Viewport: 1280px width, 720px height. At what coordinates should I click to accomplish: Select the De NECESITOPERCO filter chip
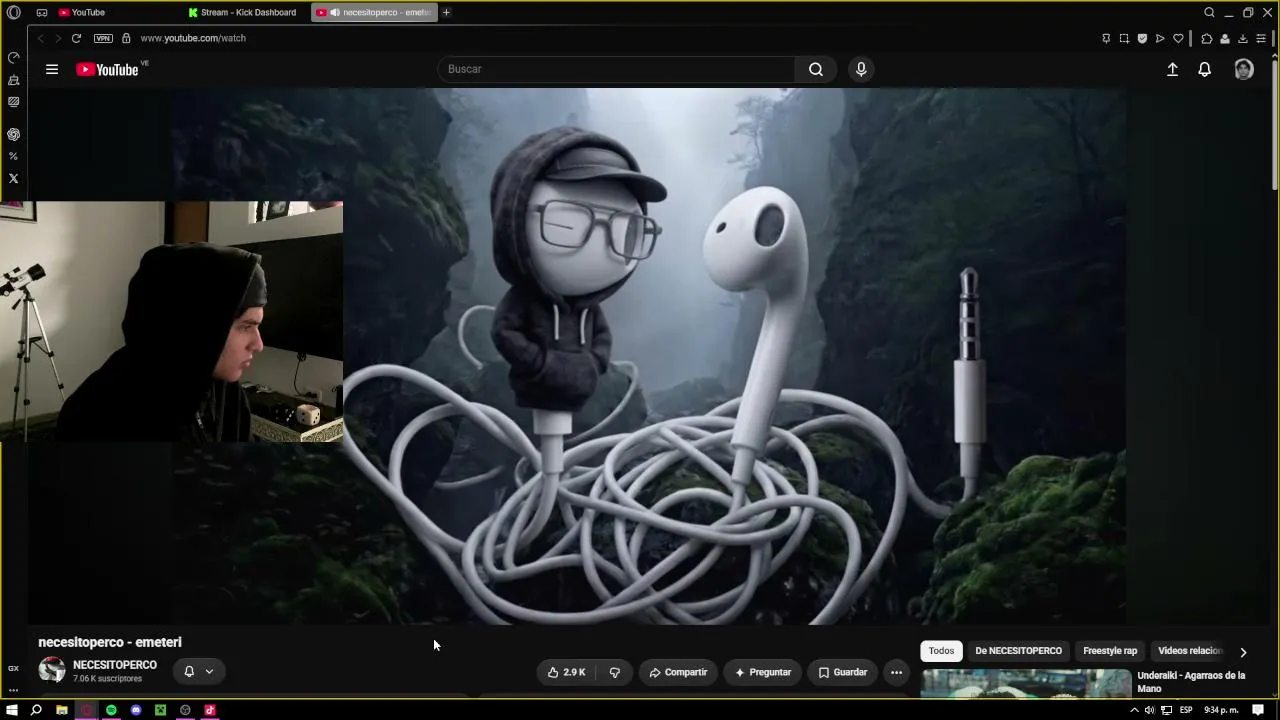tap(1018, 651)
